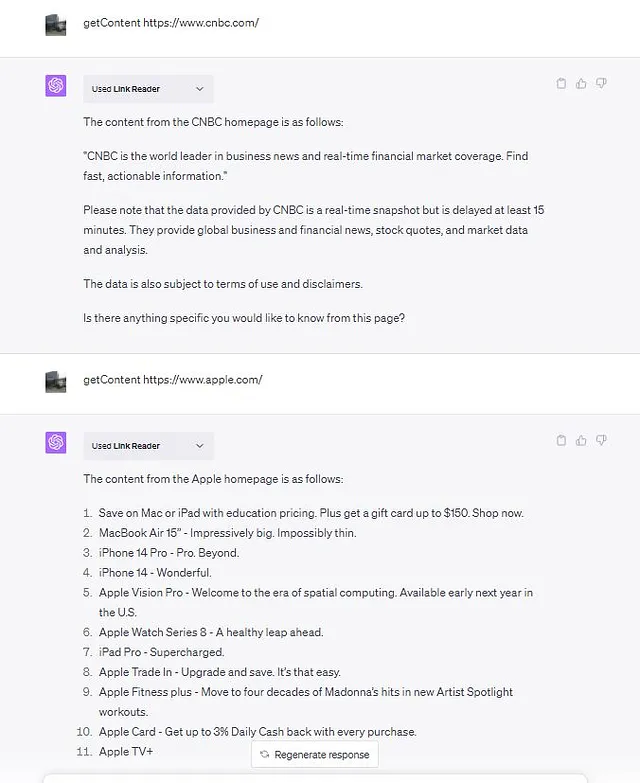Copy the CNBC response to clipboard
640x783 pixels.
point(561,83)
